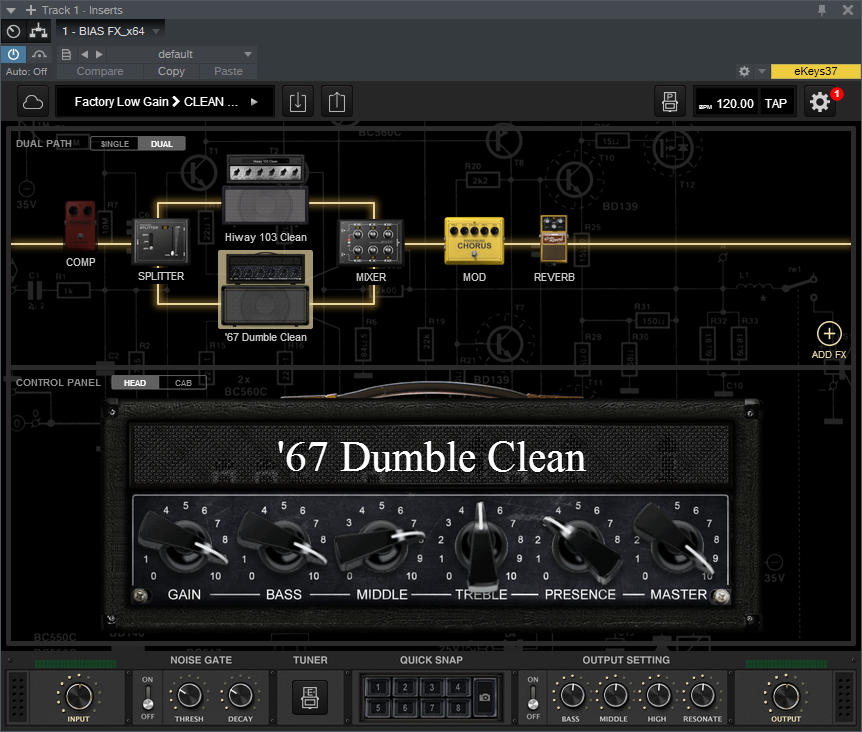The height and width of the screenshot is (732, 862).
Task: Open the TUNER button icon
Action: click(310, 697)
